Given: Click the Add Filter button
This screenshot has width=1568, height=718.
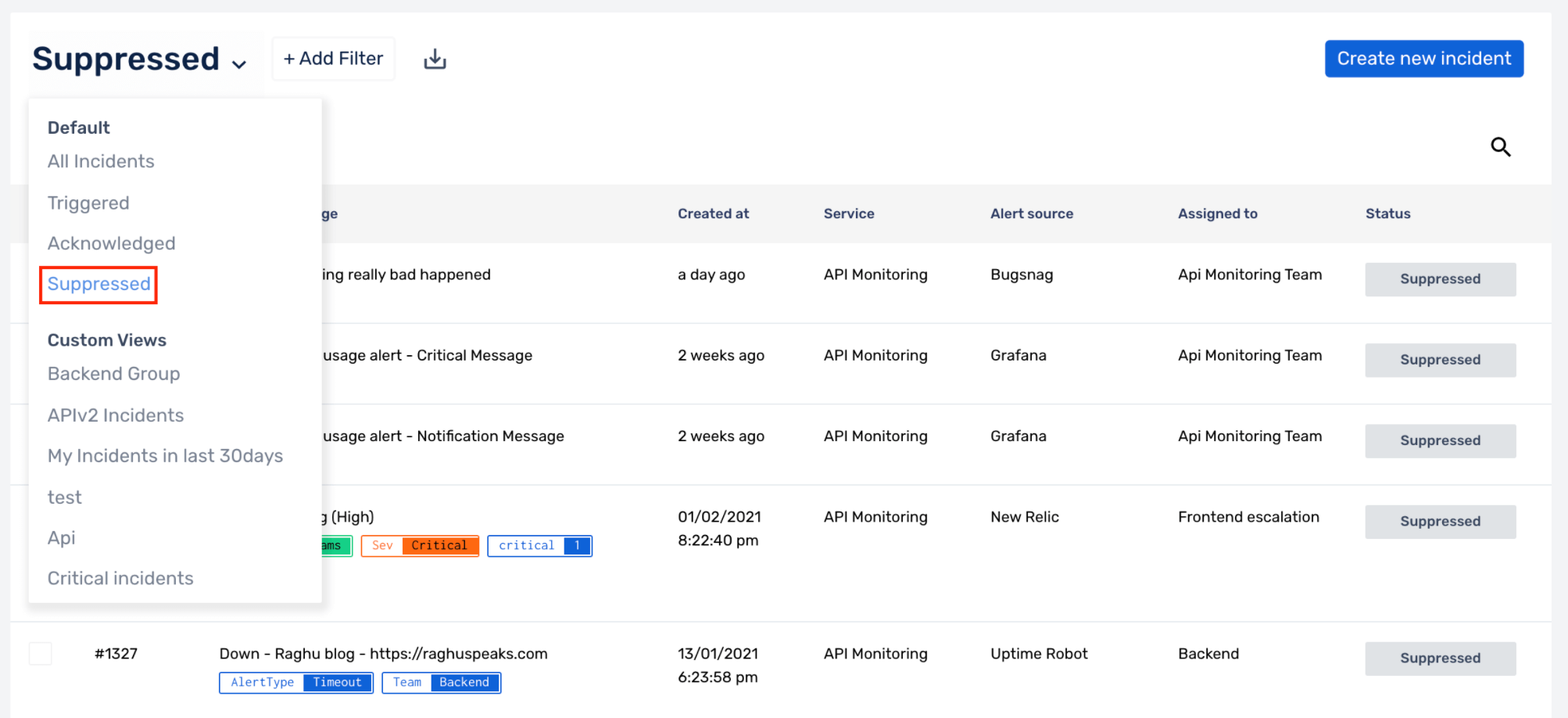Looking at the screenshot, I should [x=333, y=59].
